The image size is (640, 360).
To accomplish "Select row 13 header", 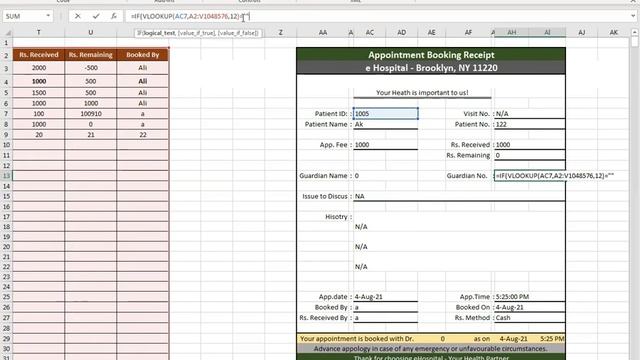I will pos(6,176).
